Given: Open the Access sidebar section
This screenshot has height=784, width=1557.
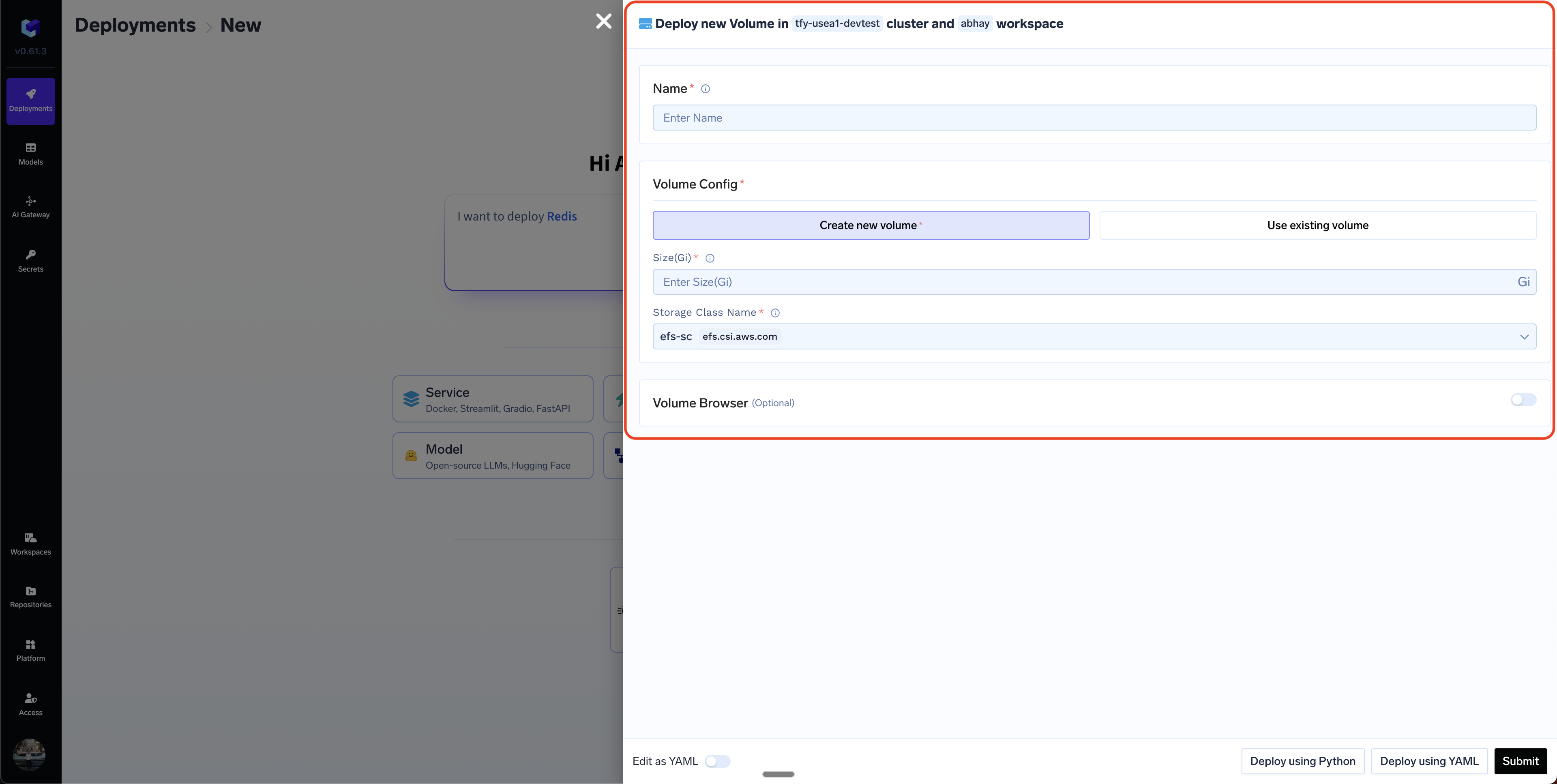Looking at the screenshot, I should [x=31, y=704].
